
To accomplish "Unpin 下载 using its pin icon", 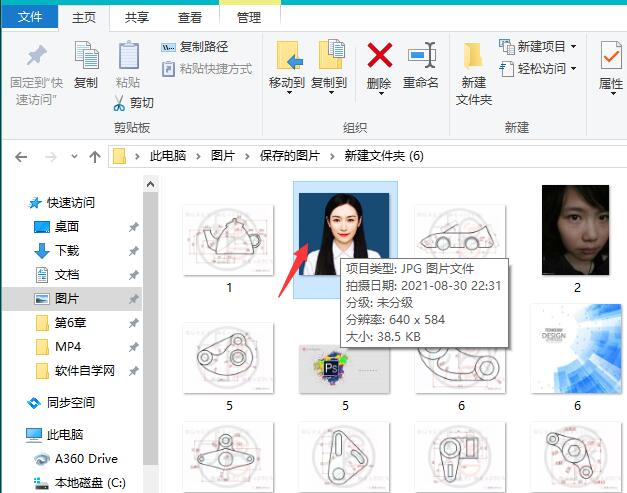I will tap(133, 251).
